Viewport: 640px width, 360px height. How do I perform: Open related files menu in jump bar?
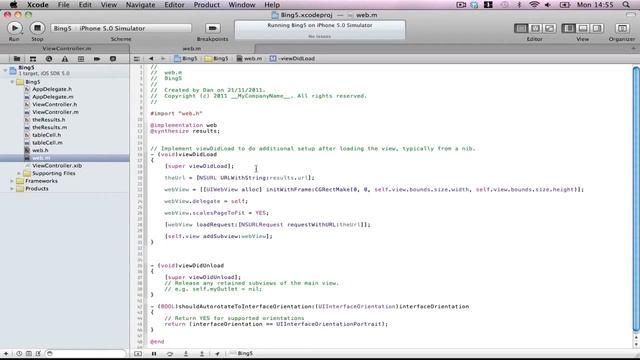pyautogui.click(x=137, y=59)
